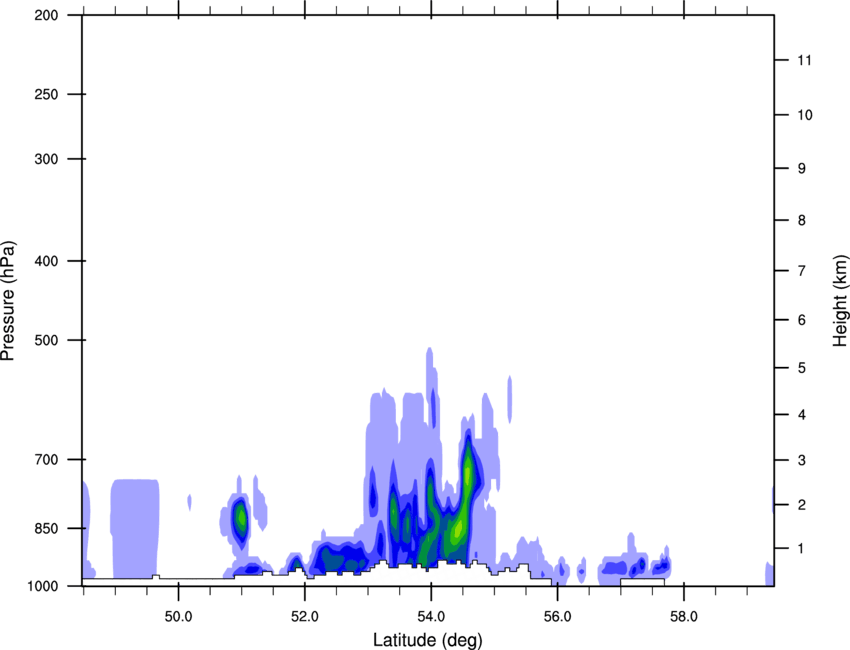Click the 'Latitude (deg)' axis title

[427, 640]
